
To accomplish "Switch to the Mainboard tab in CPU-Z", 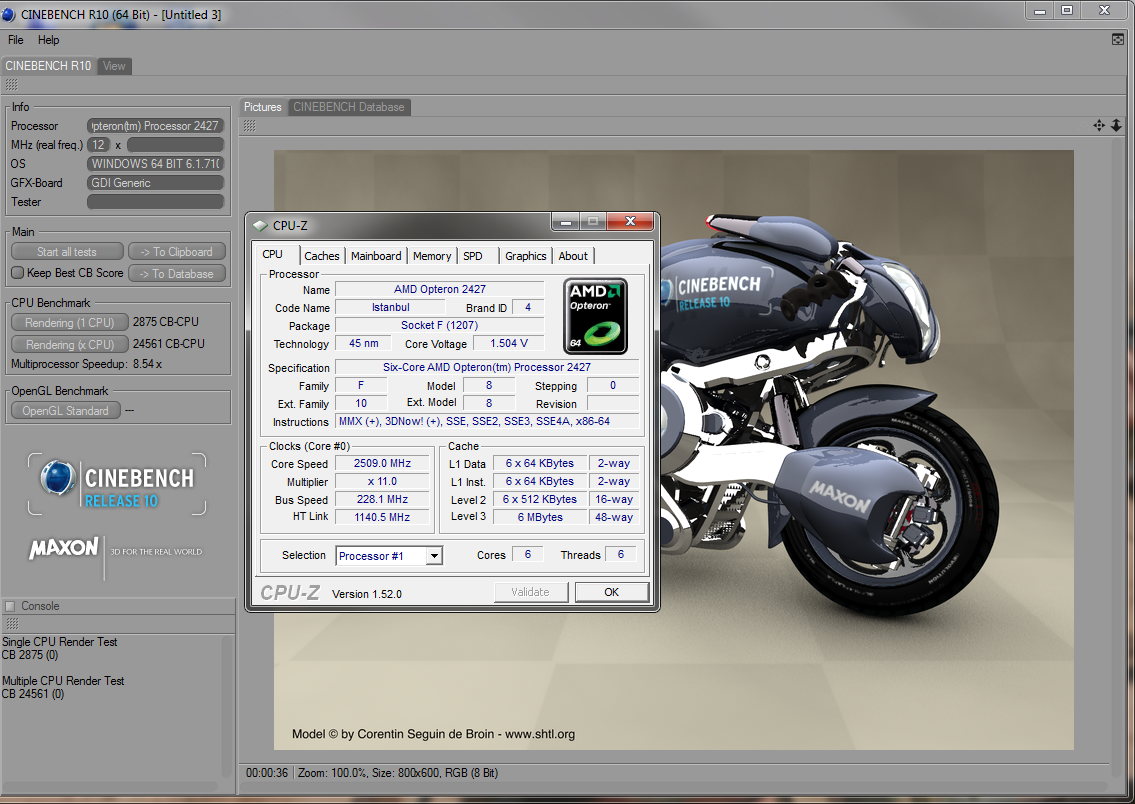I will 376,256.
